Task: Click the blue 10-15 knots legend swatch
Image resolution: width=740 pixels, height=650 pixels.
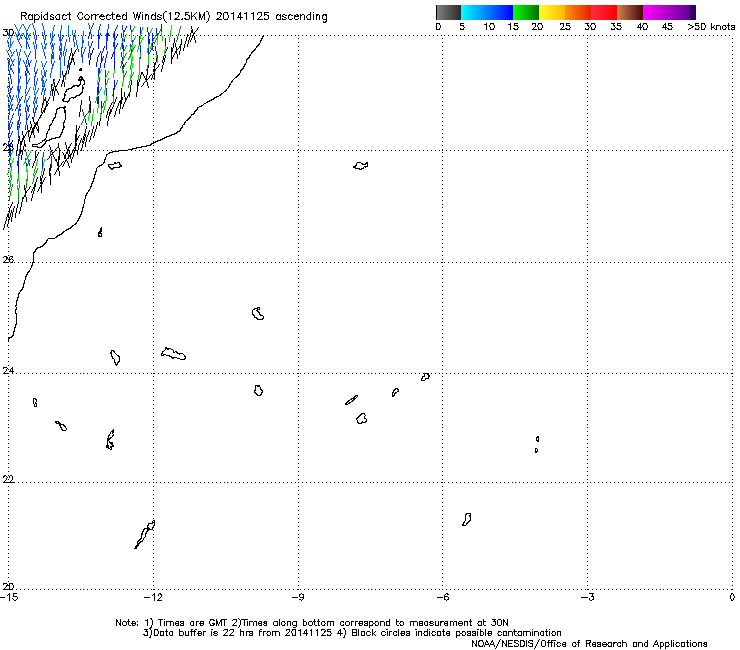Action: tap(500, 12)
